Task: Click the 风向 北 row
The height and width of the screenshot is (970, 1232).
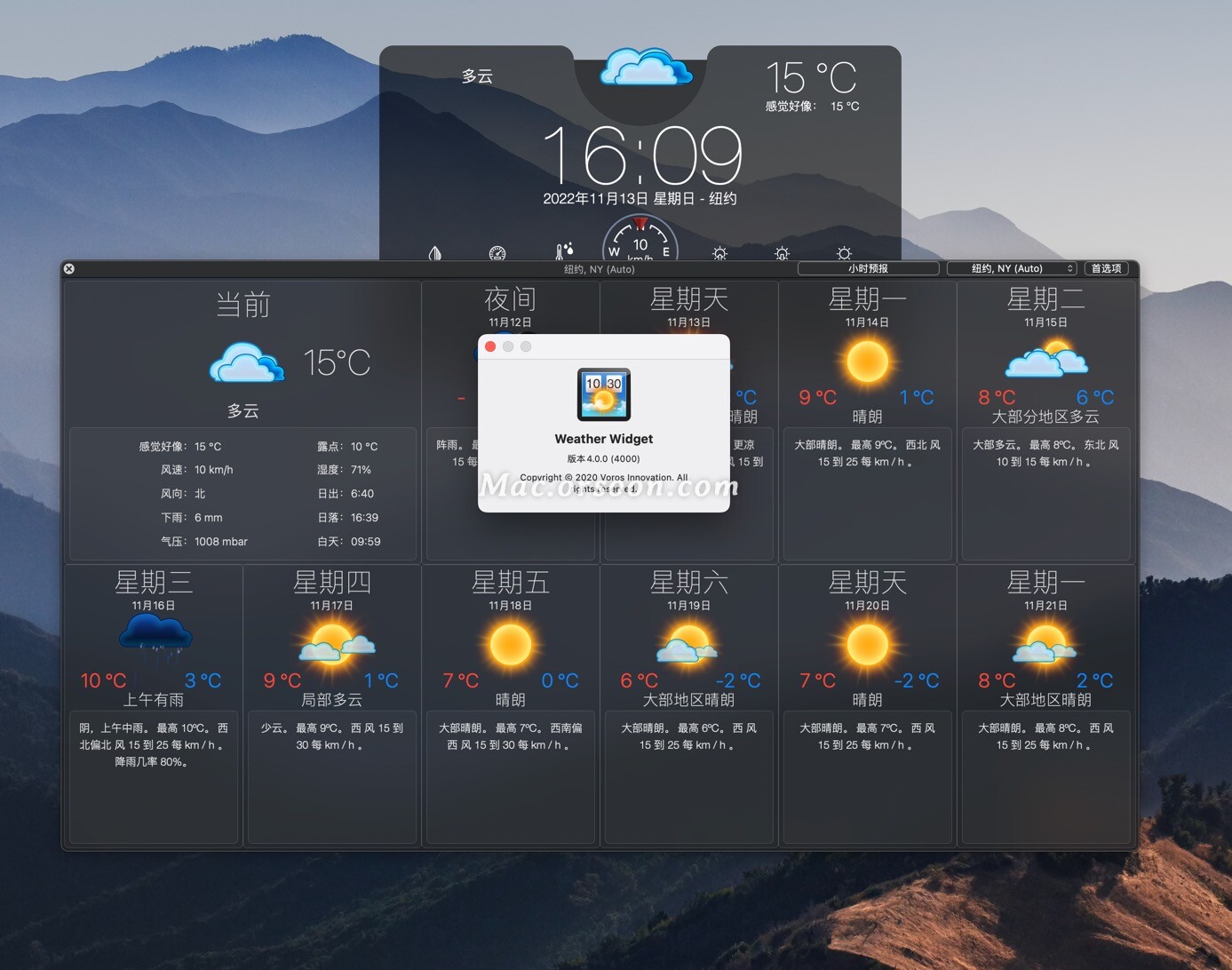Action: click(183, 494)
